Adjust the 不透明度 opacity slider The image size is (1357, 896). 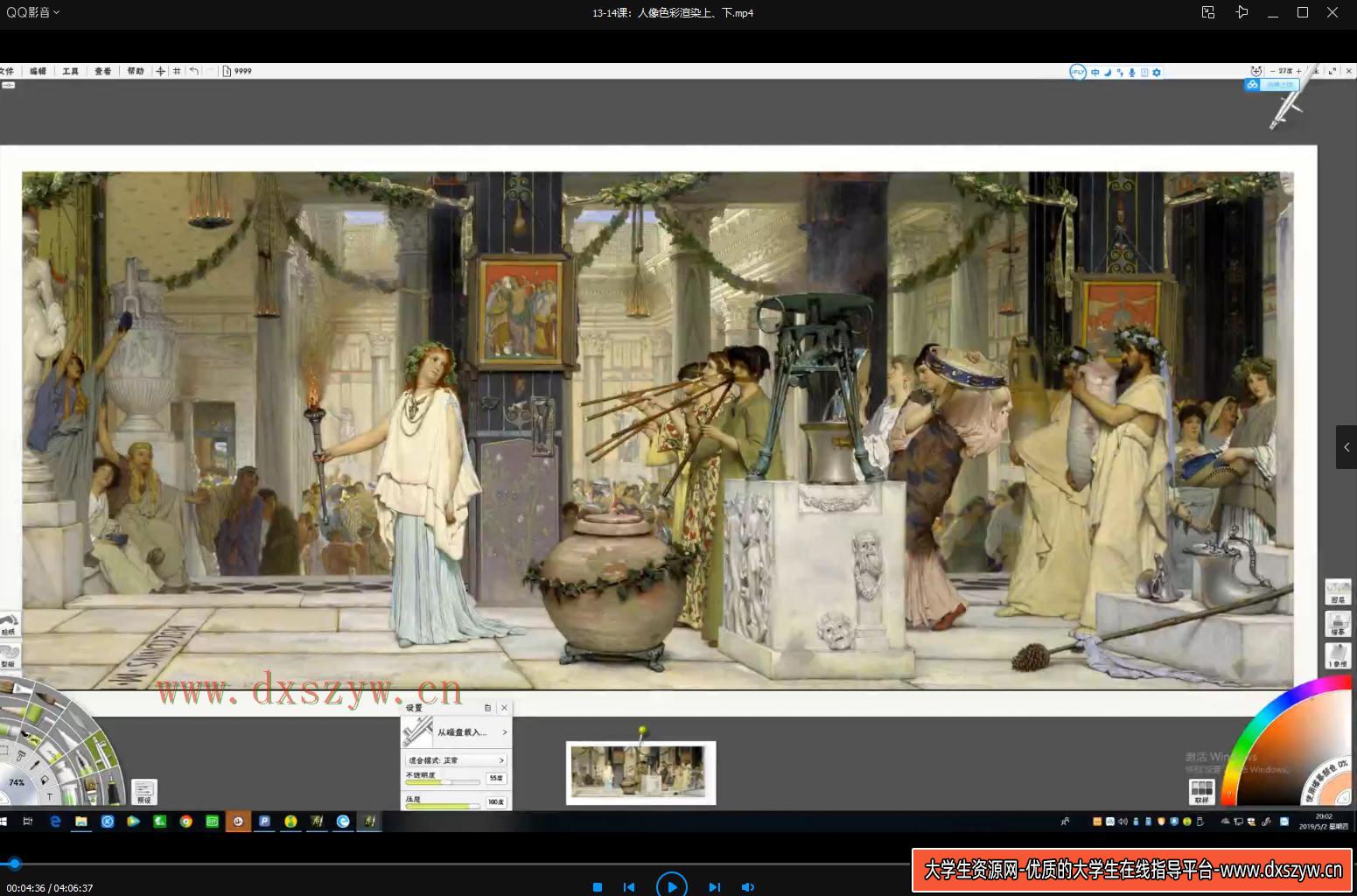click(443, 780)
